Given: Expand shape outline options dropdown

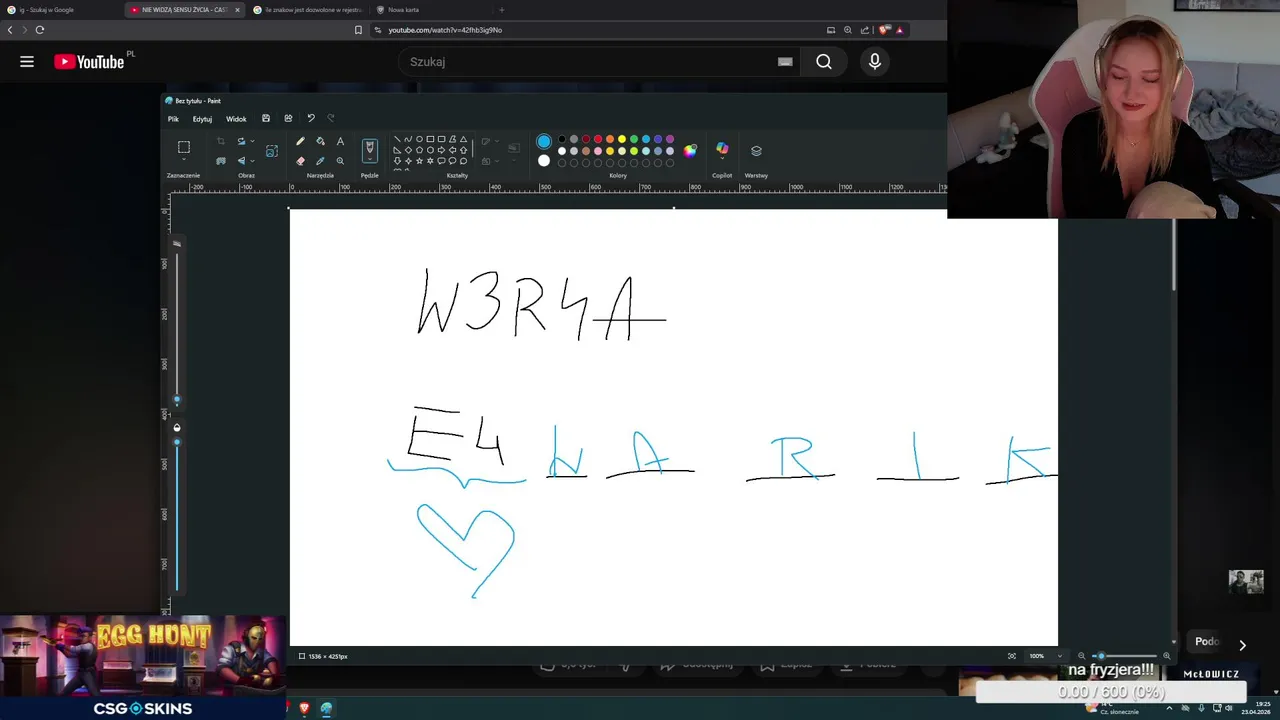Looking at the screenshot, I should (497, 141).
